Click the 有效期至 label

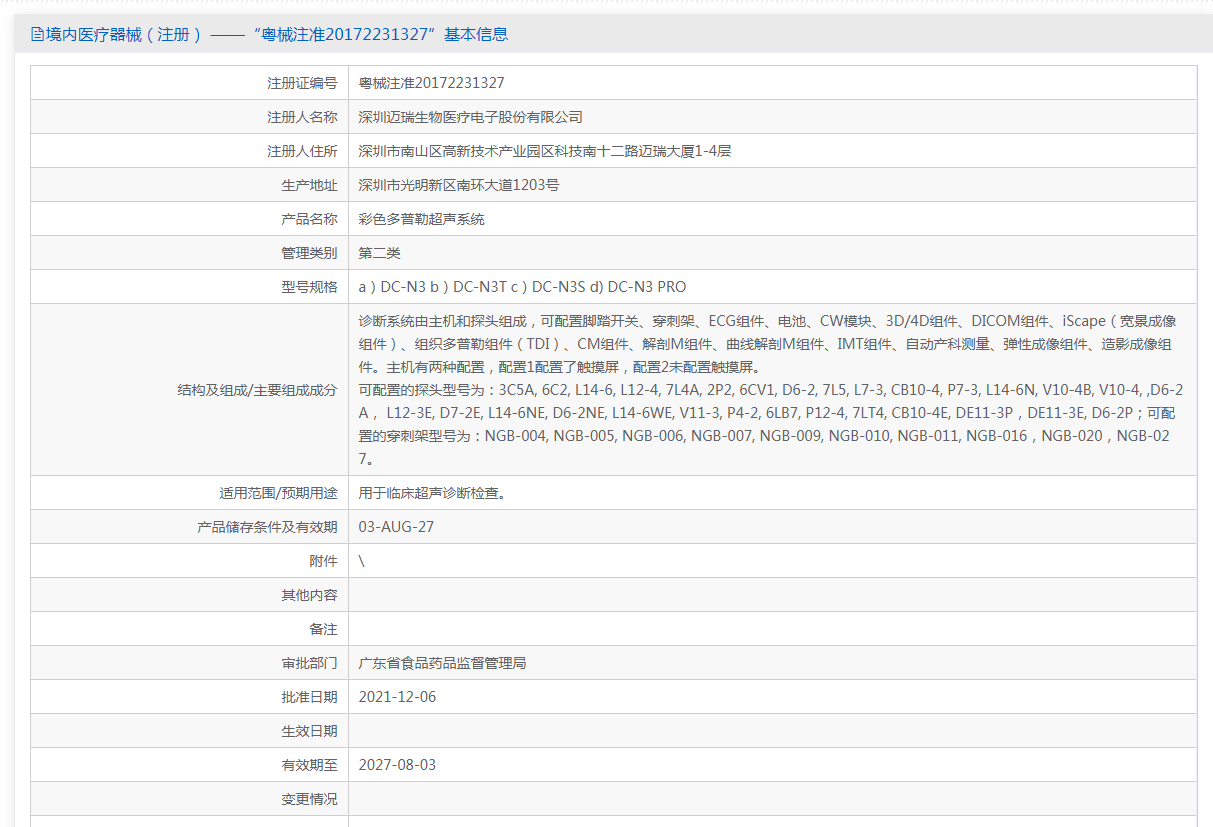309,765
